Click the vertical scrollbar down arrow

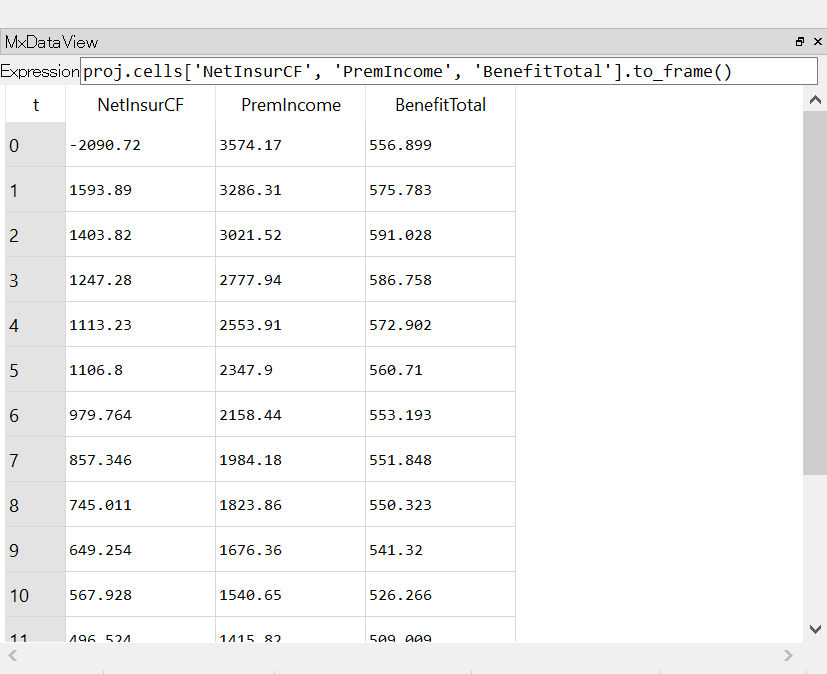pos(815,629)
